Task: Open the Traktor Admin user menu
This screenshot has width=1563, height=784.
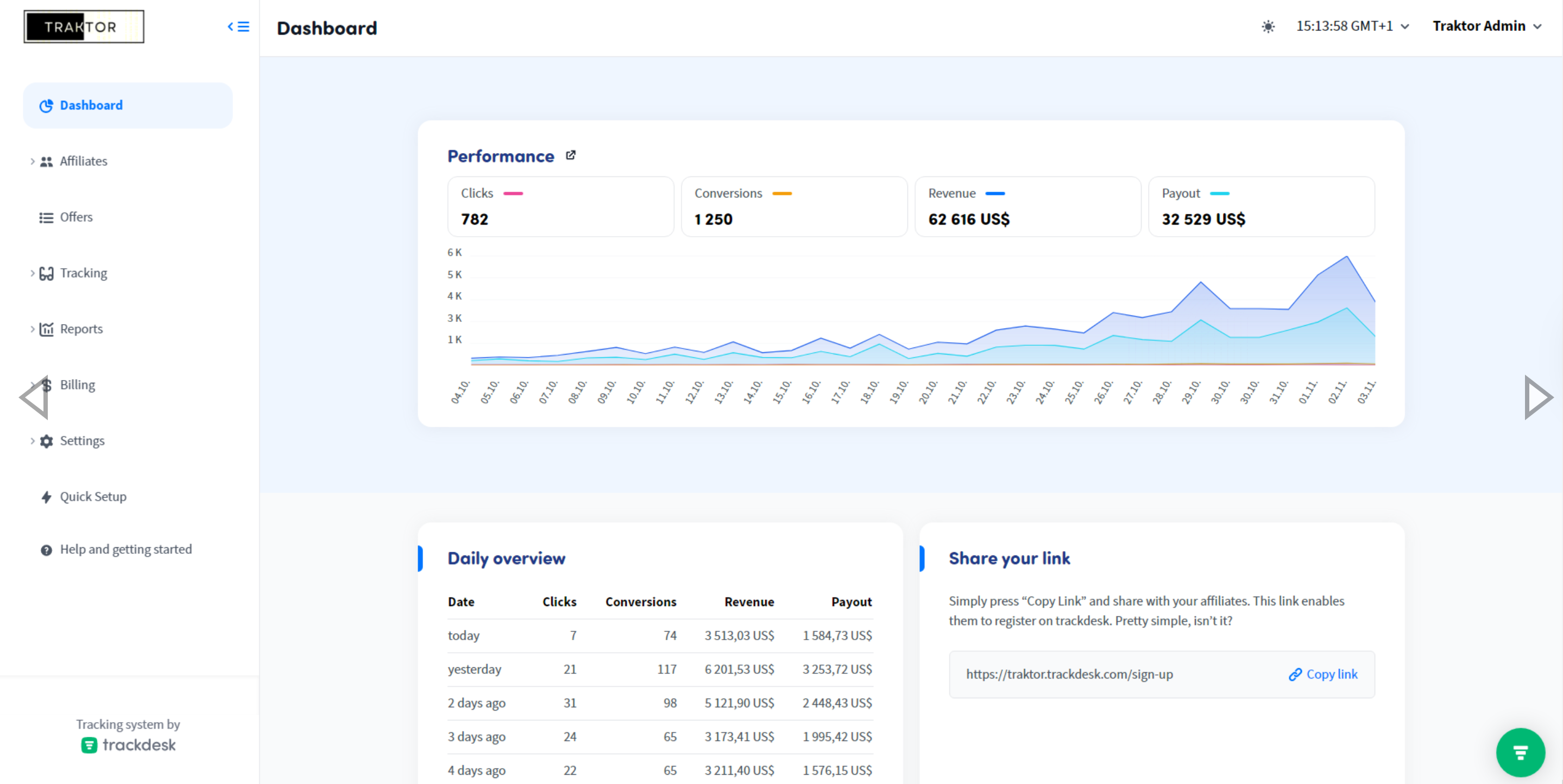Action: point(1486,26)
